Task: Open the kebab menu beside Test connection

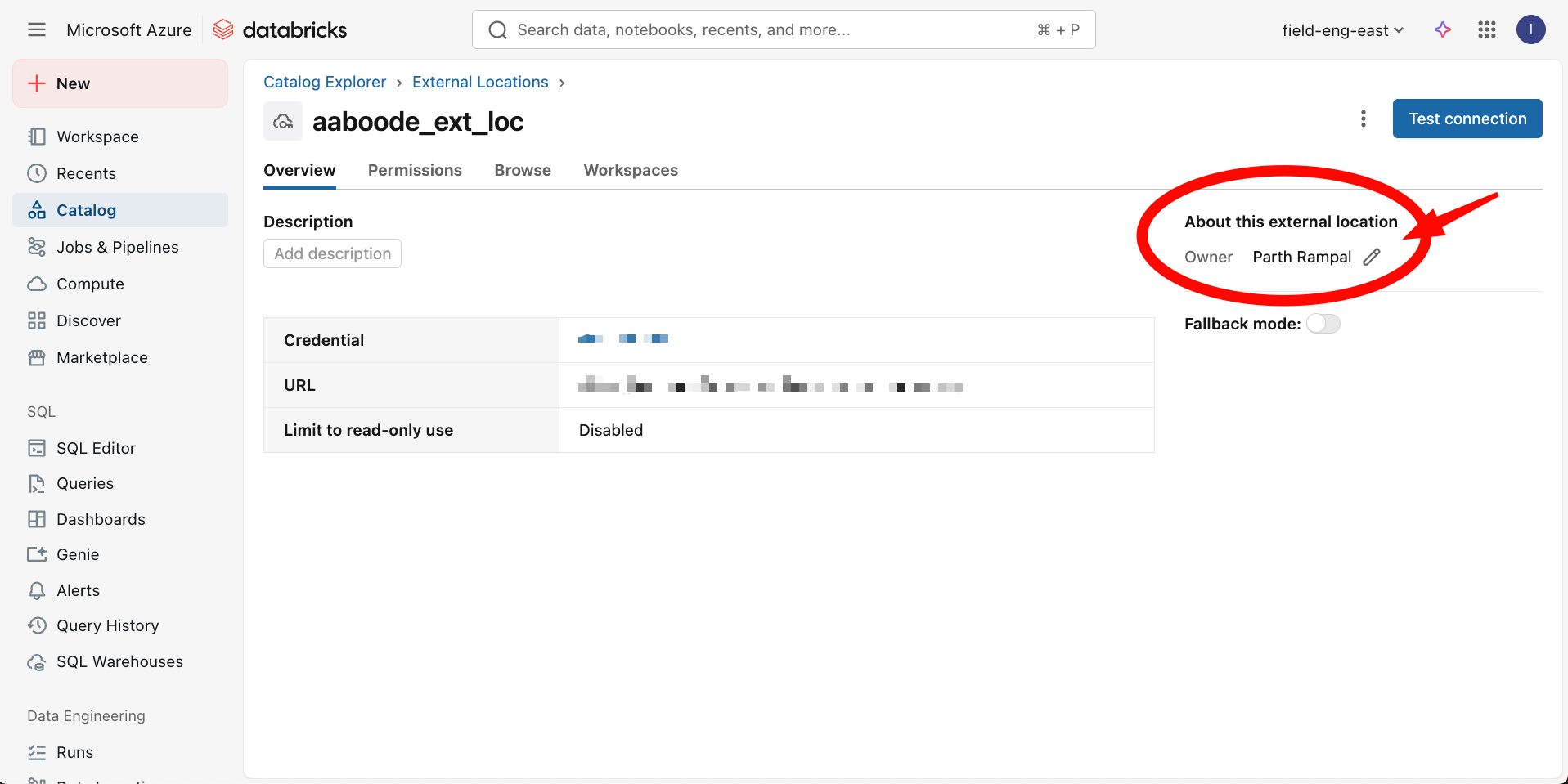Action: 1363,119
